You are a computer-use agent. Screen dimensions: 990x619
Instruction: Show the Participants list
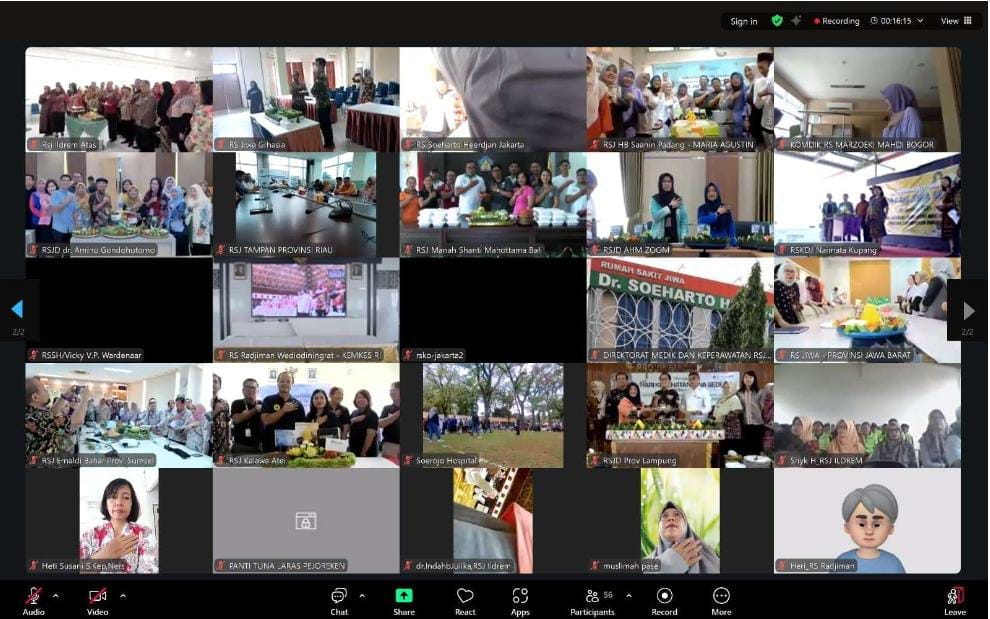point(593,596)
